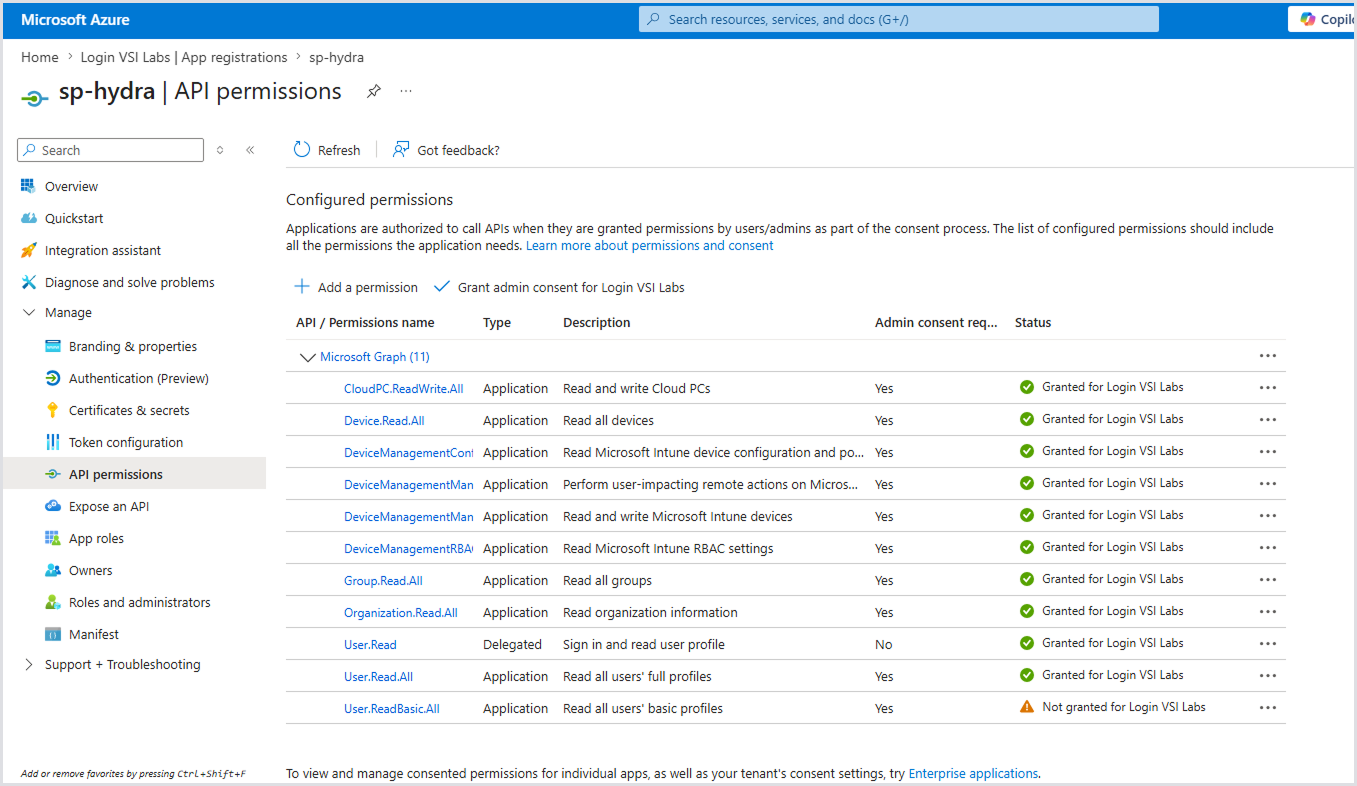Click 'Not granted for Login VSI Labs' status

point(1124,707)
